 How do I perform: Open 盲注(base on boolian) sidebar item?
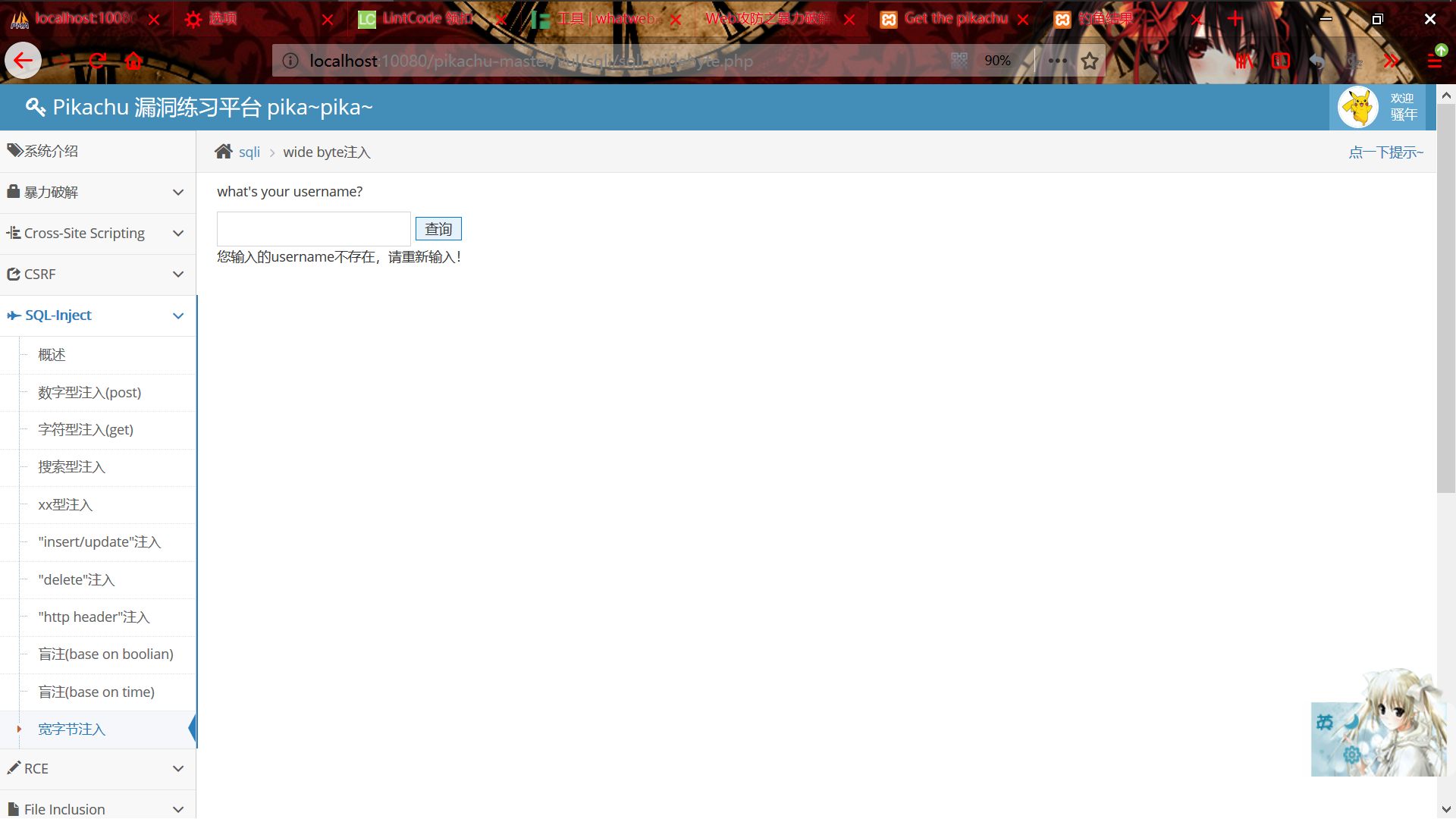pos(105,654)
